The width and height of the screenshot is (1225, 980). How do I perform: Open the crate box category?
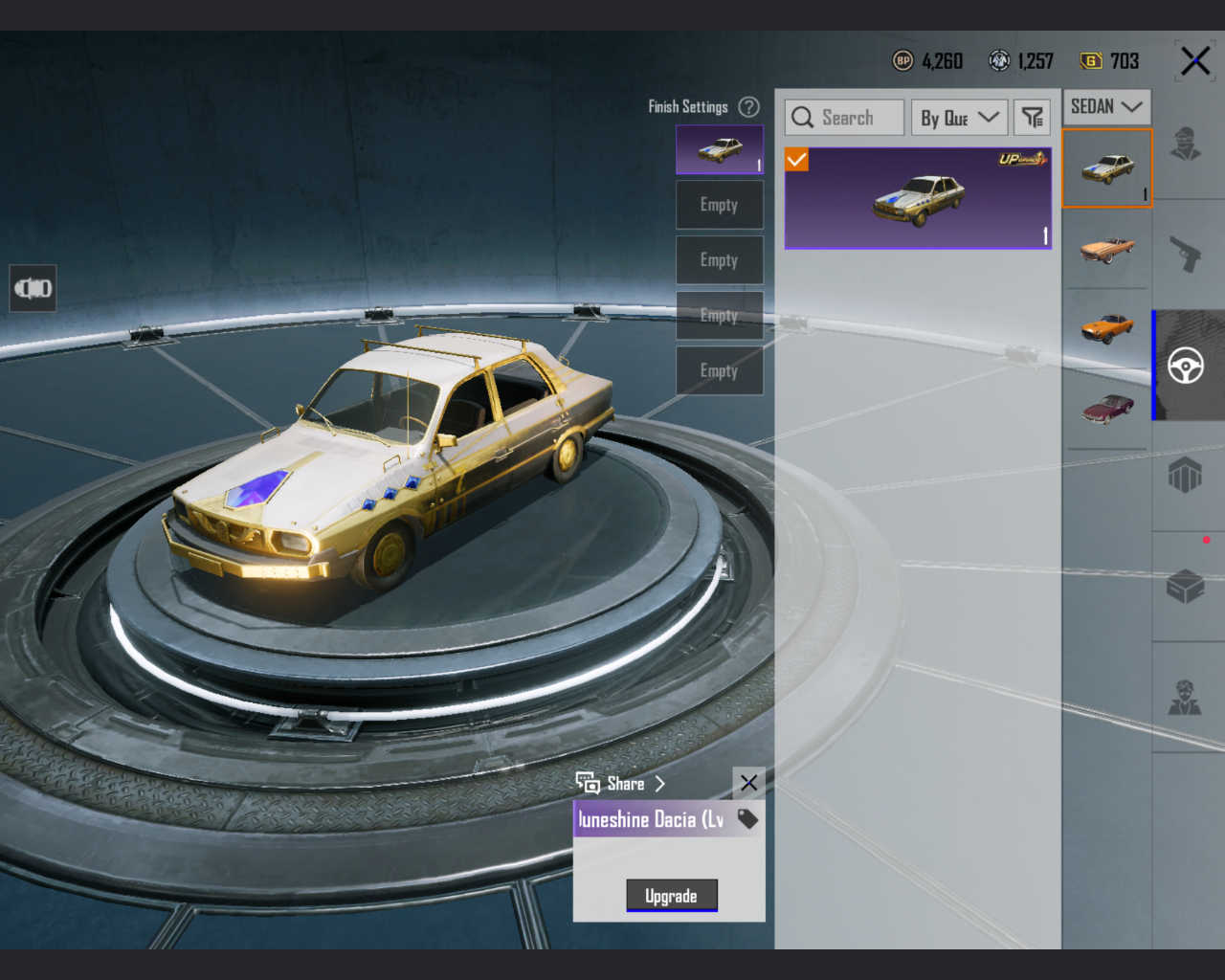[1186, 586]
